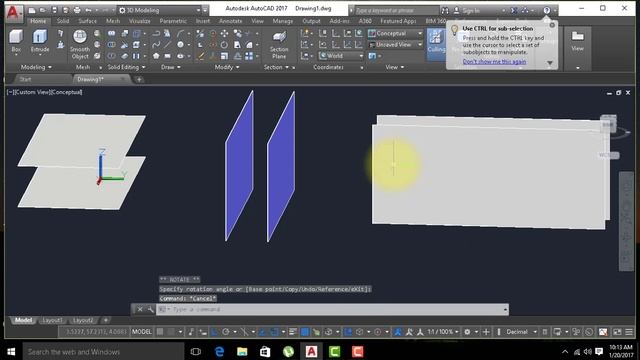Expand the Modeling panel
The height and width of the screenshot is (360, 640).
point(36,67)
